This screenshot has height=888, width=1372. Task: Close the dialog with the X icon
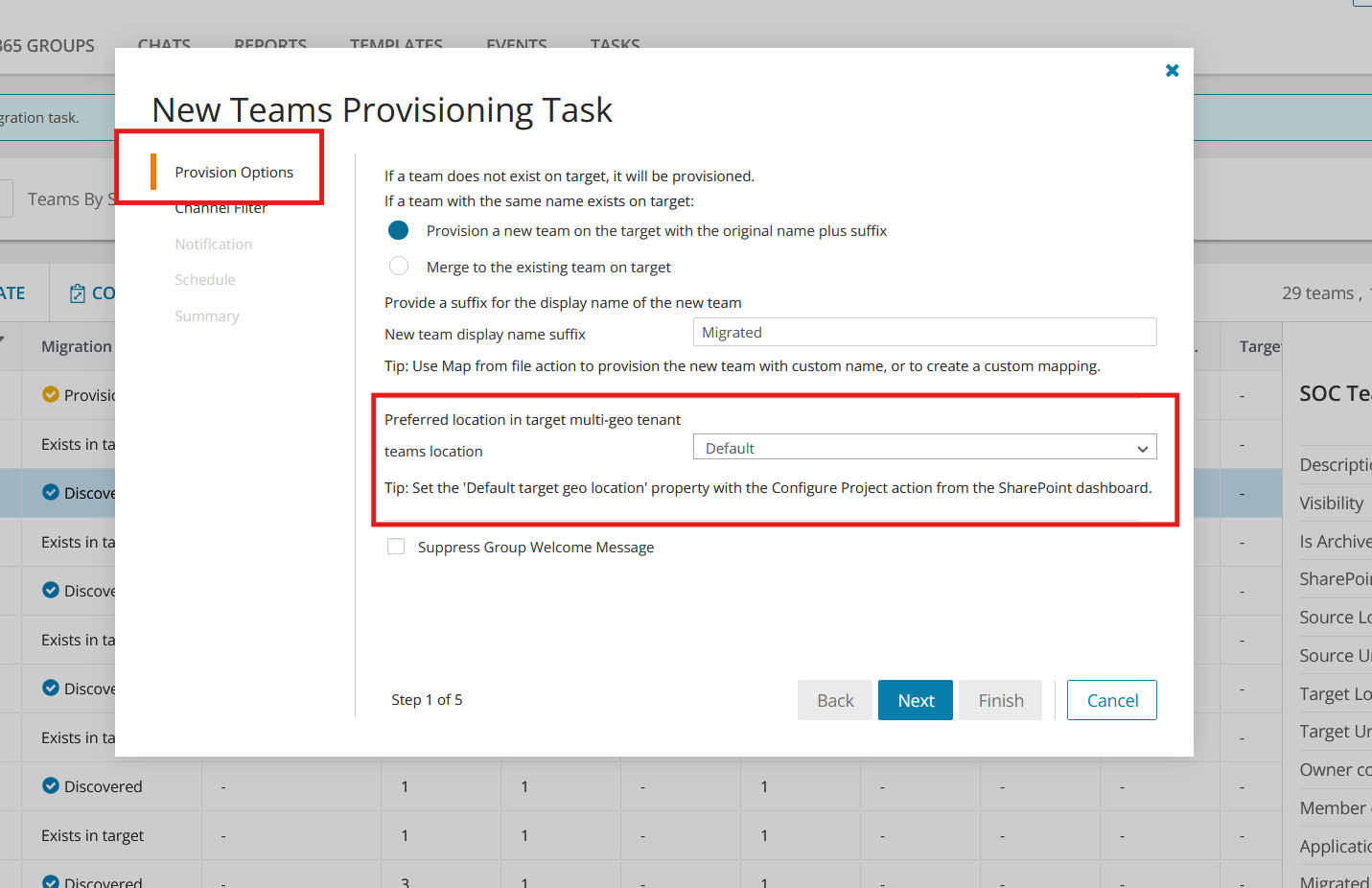[x=1172, y=70]
